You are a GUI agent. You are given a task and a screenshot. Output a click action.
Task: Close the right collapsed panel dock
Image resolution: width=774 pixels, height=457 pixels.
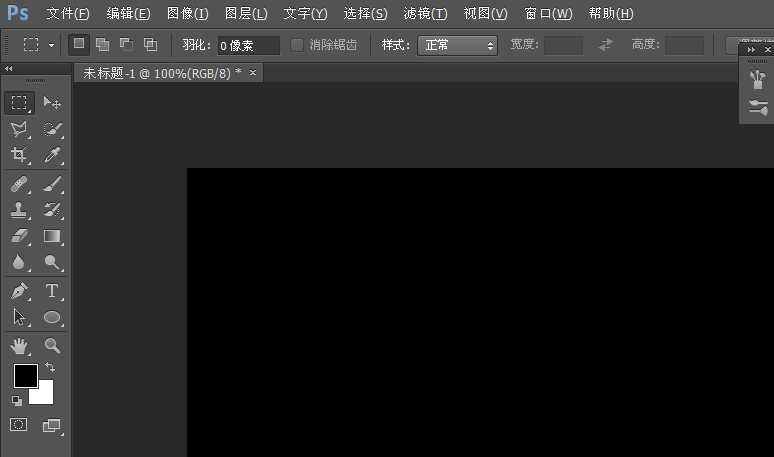click(x=768, y=50)
